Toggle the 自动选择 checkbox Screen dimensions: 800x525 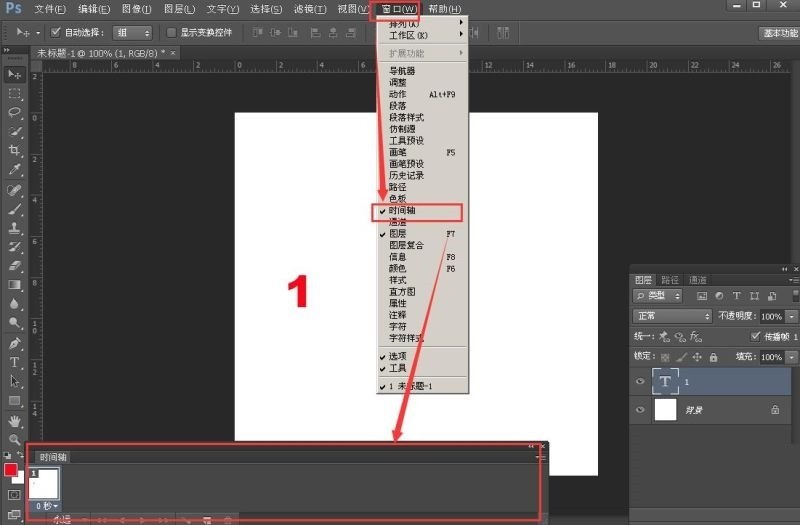[56, 32]
